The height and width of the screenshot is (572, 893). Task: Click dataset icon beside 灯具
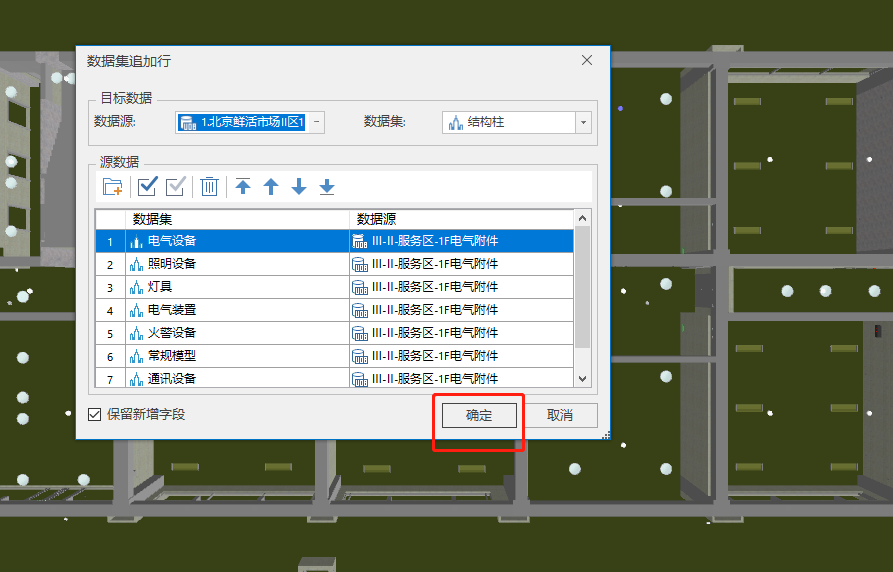136,287
